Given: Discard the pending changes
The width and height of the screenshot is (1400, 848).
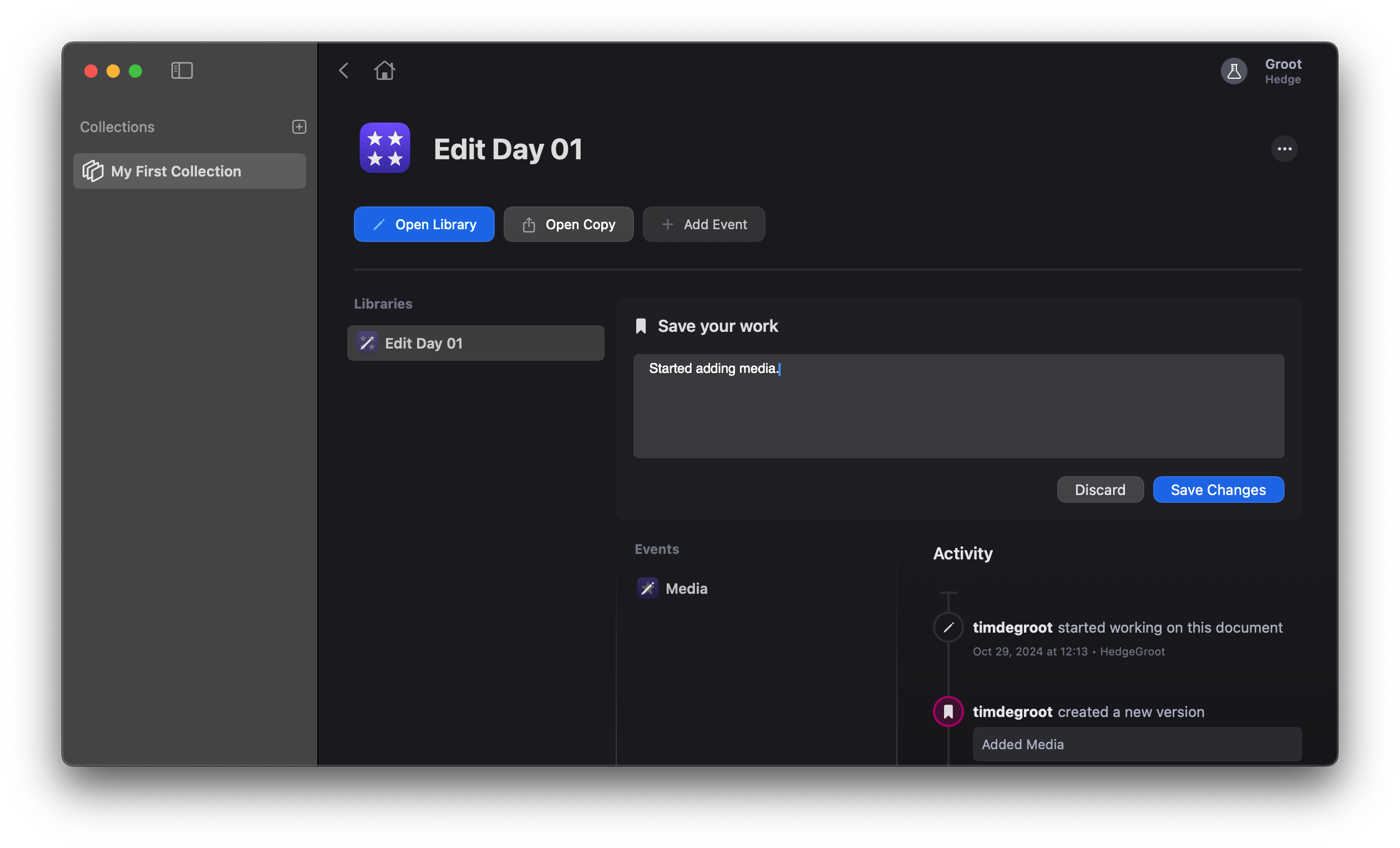Looking at the screenshot, I should tap(1099, 490).
